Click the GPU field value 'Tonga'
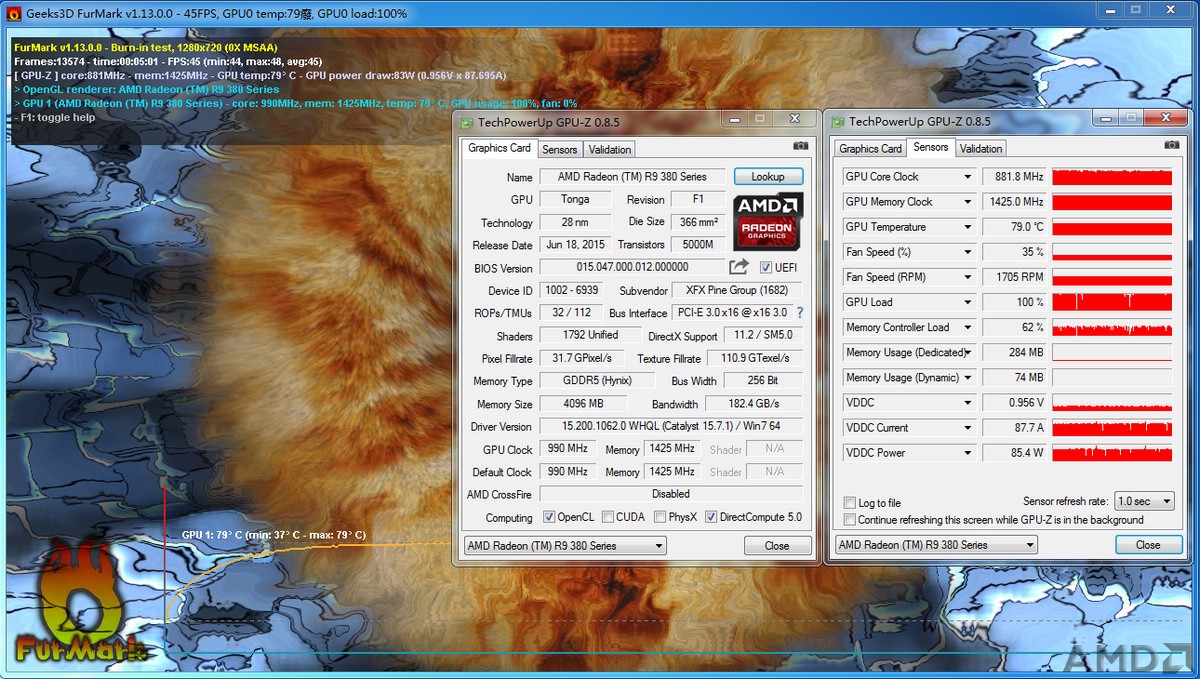This screenshot has height=679, width=1200. click(x=575, y=200)
